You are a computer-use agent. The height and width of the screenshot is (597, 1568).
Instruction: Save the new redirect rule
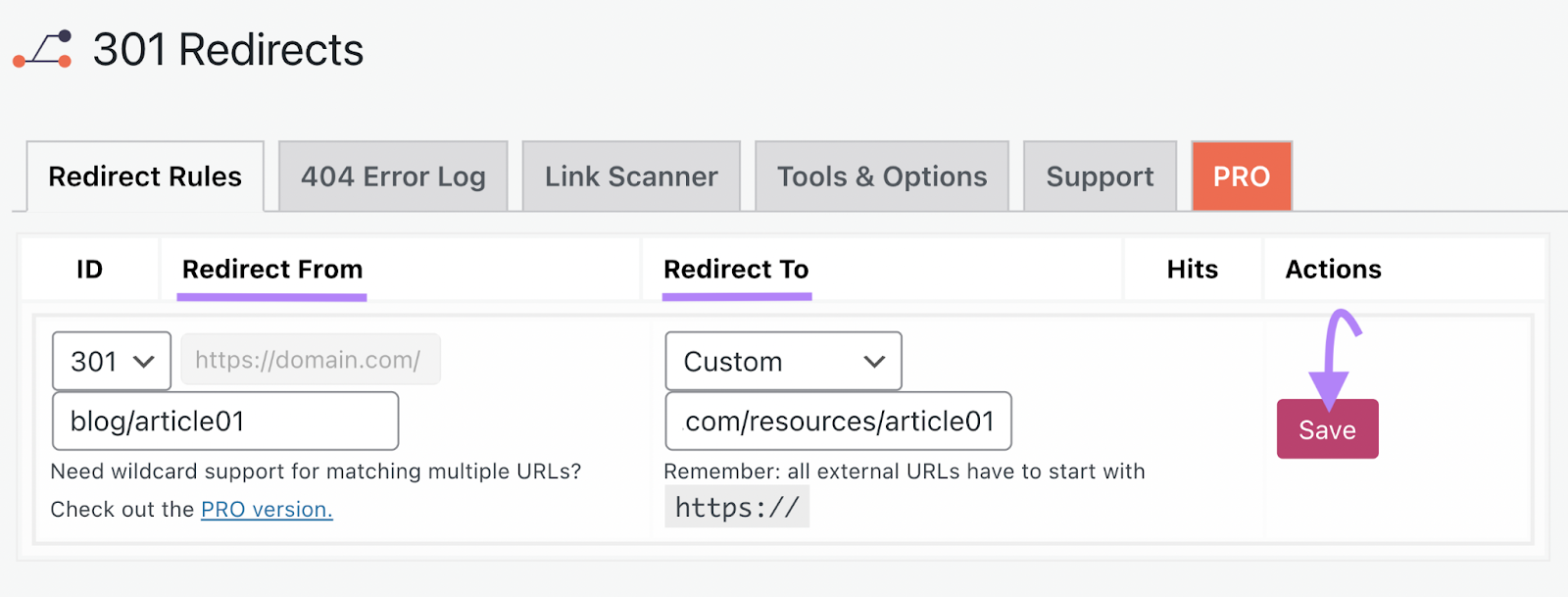[x=1327, y=428]
